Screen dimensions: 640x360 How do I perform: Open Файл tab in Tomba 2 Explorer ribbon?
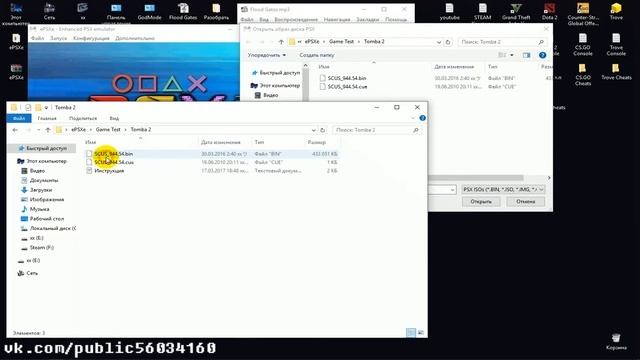(19, 118)
